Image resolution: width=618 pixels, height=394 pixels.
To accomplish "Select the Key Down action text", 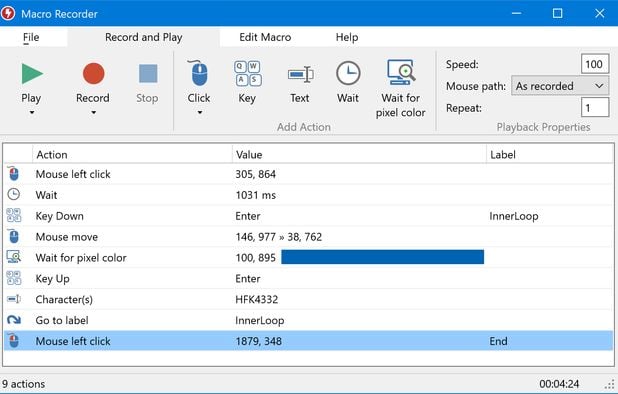I will 60,216.
